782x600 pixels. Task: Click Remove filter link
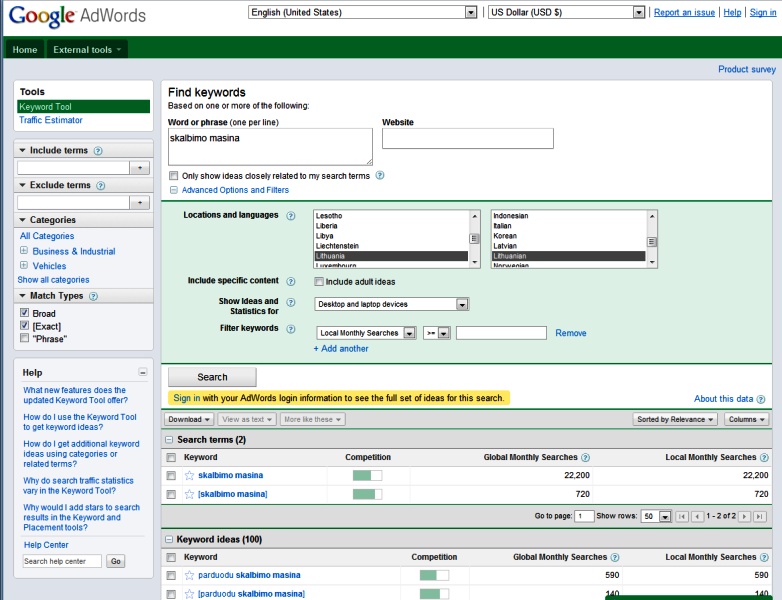[x=571, y=333]
